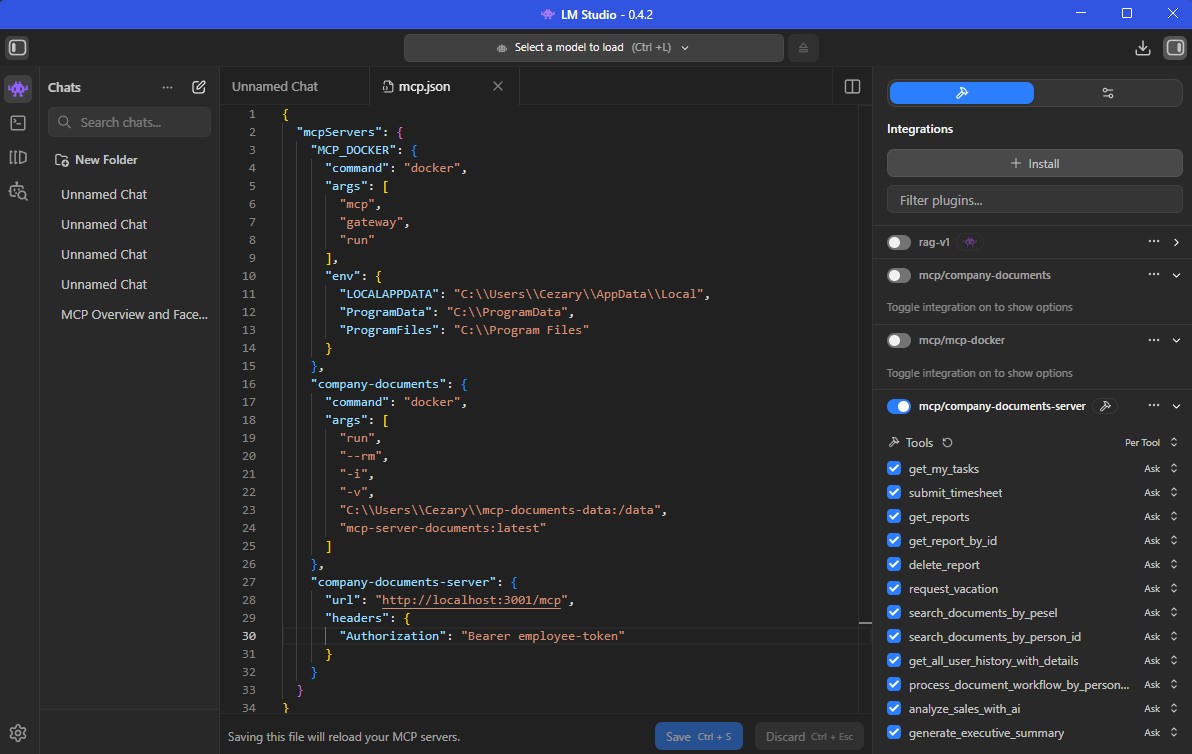Image resolution: width=1192 pixels, height=754 pixels.
Task: Change Ask permission for generate_executive_summary
Action: (x=1161, y=733)
